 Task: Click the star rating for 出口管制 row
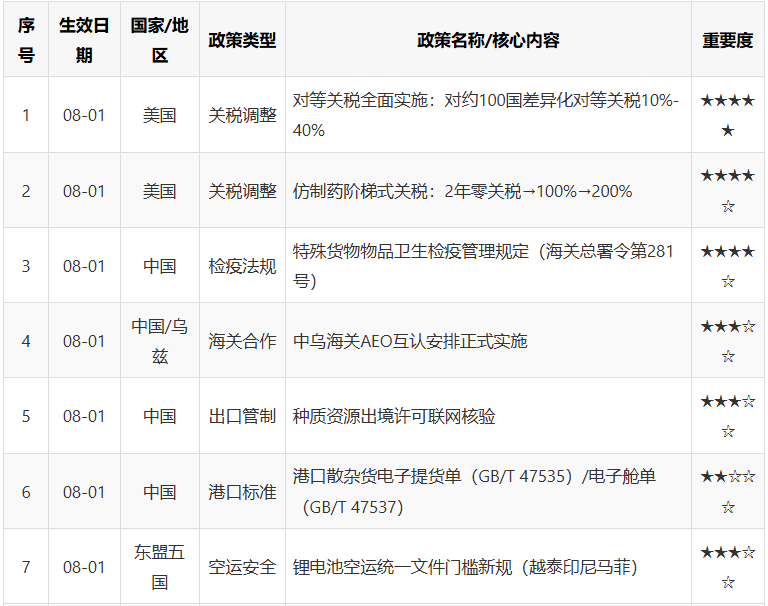click(x=728, y=416)
